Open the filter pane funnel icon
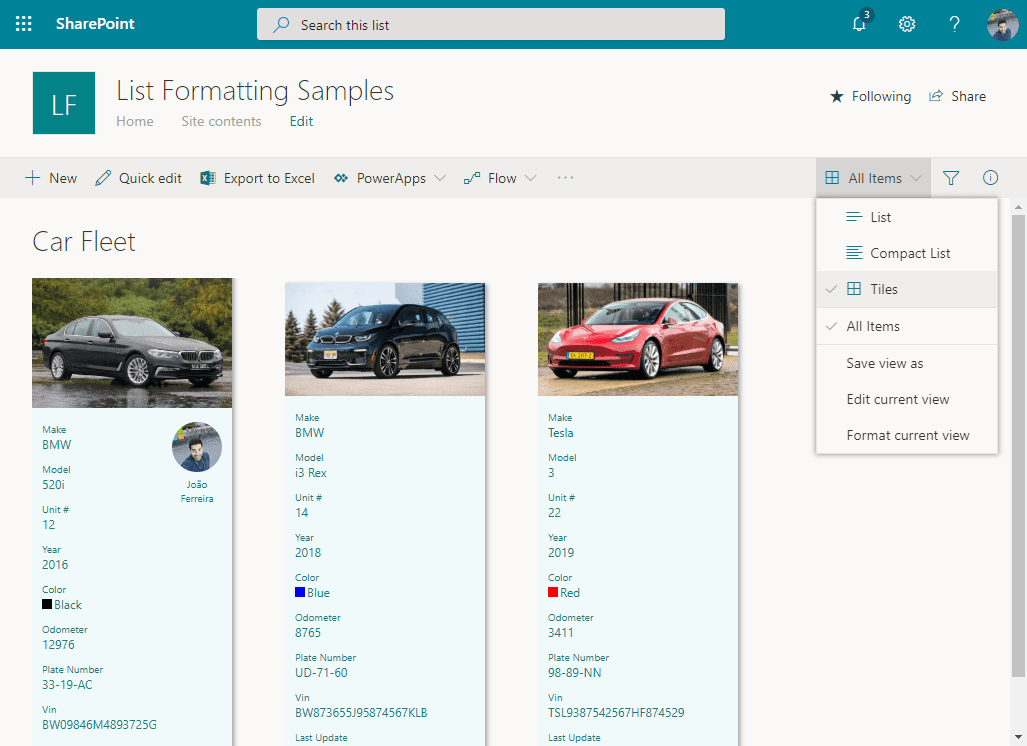This screenshot has height=746, width=1027. pyautogui.click(x=951, y=177)
